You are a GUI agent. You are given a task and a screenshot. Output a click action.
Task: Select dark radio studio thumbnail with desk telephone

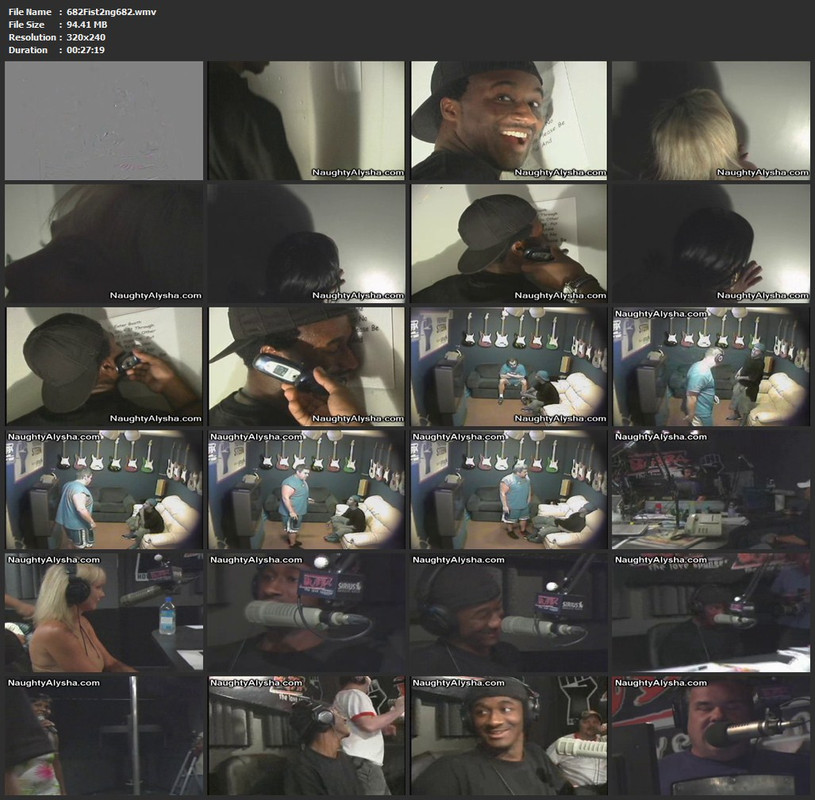pos(711,490)
